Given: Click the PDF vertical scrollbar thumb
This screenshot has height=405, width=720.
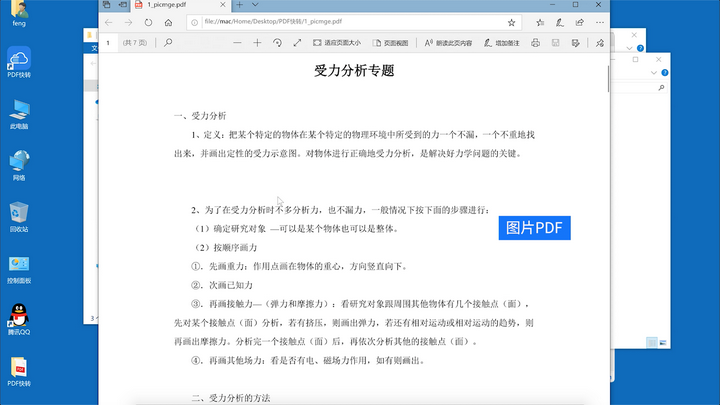Looking at the screenshot, I should (608, 79).
